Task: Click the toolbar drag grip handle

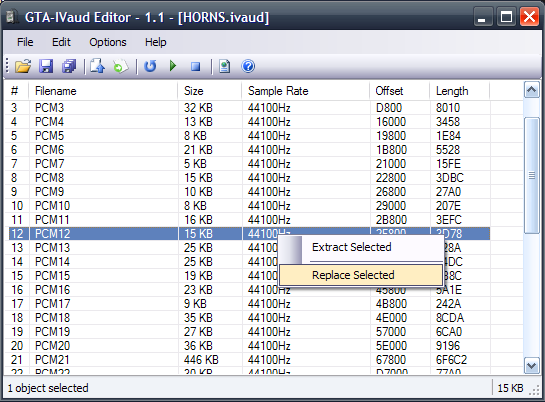Action: tap(7, 66)
